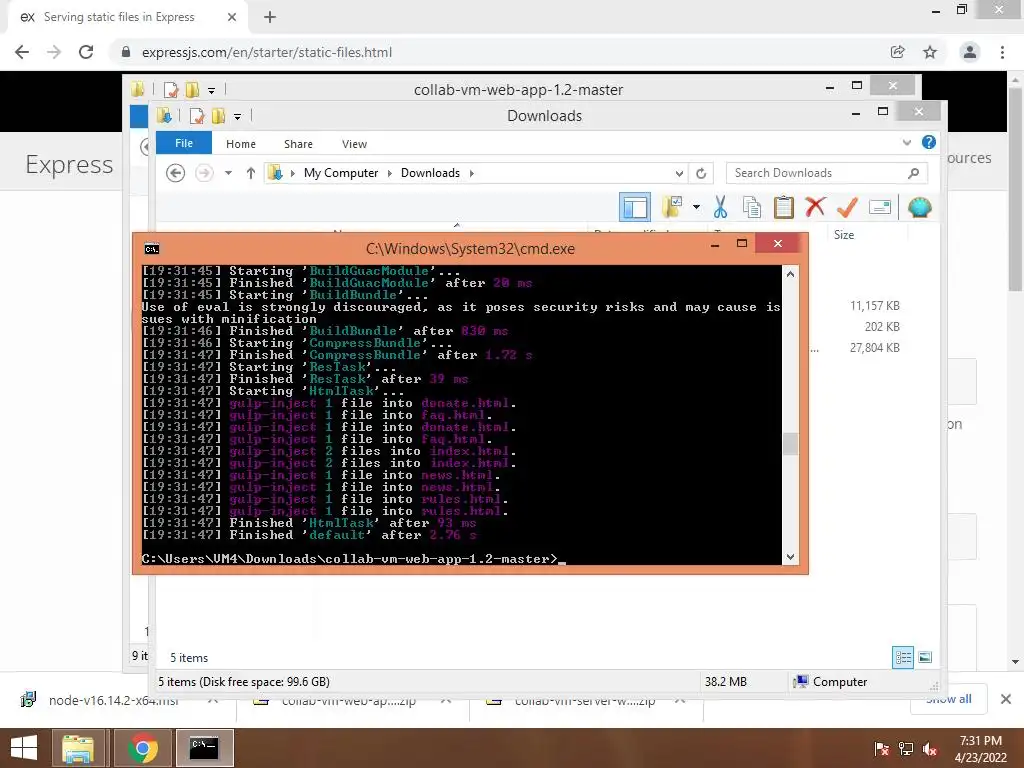Click the Help question mark icon in Downloads
The image size is (1024, 768).
929,142
